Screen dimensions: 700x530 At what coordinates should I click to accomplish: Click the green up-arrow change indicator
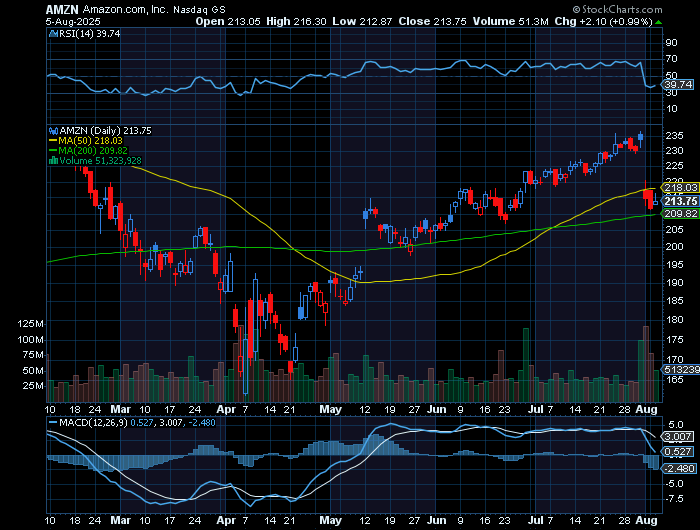(658, 22)
